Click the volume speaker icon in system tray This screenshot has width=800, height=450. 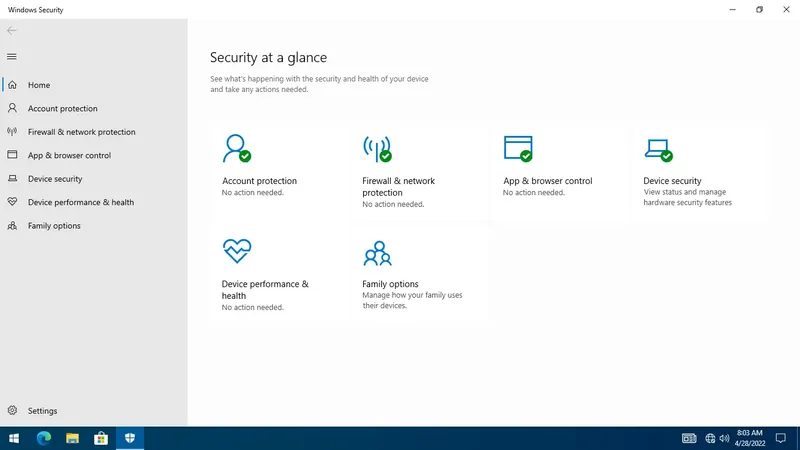click(724, 438)
